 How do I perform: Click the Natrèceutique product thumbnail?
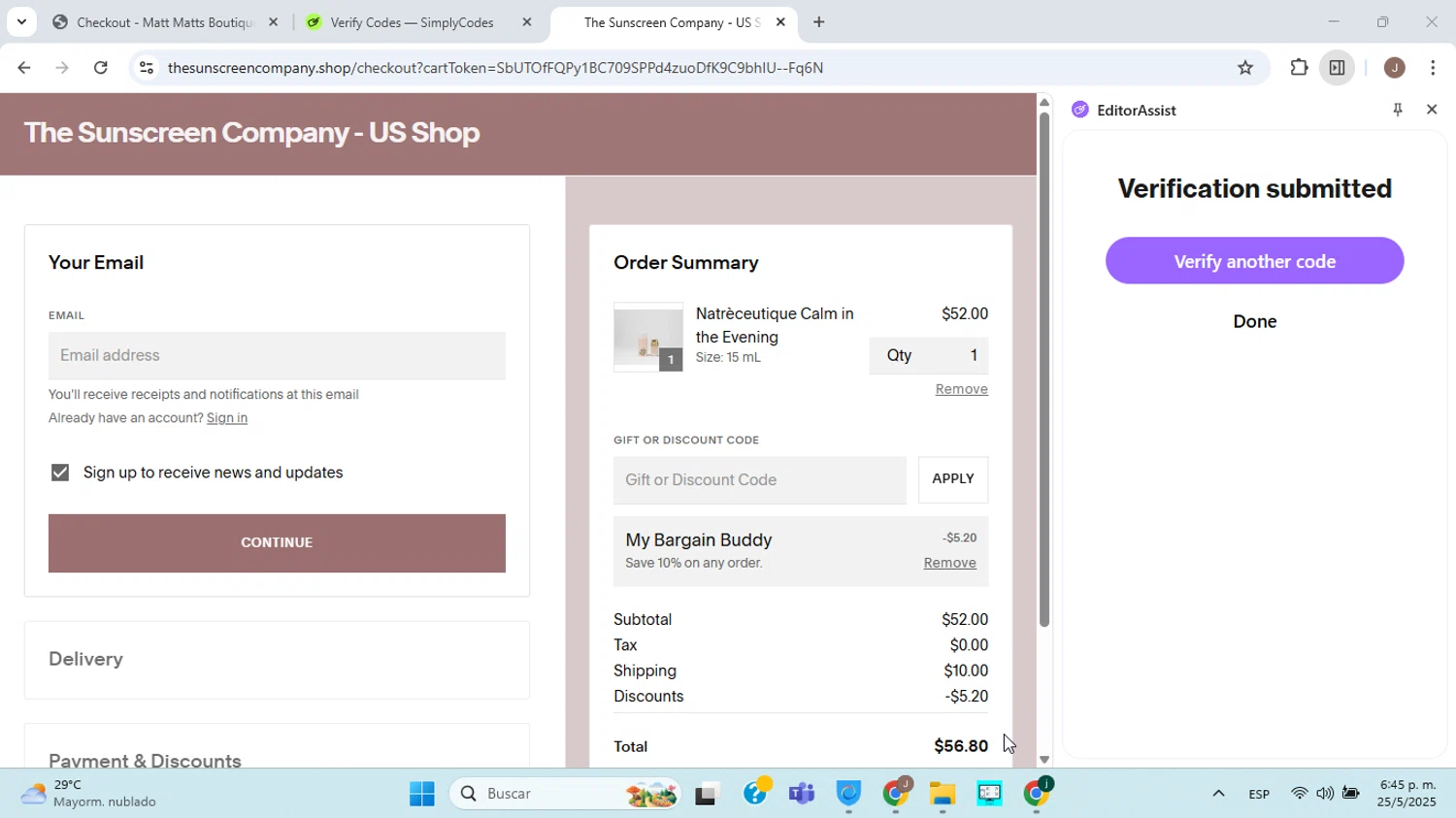point(648,337)
